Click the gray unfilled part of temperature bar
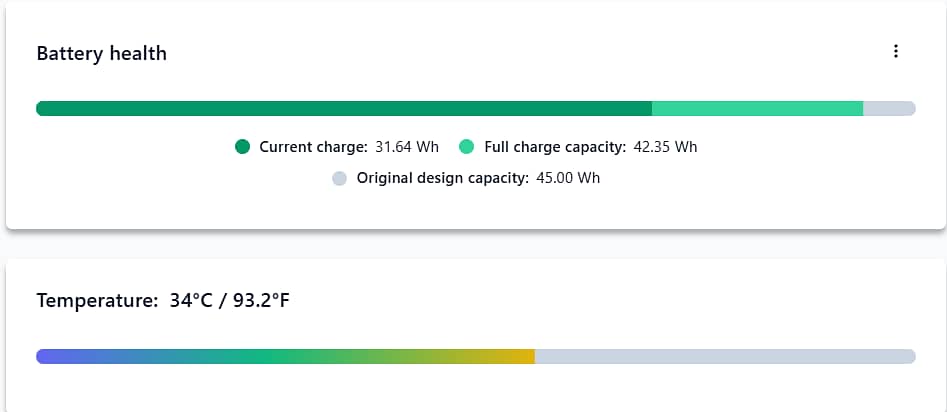 click(x=725, y=356)
